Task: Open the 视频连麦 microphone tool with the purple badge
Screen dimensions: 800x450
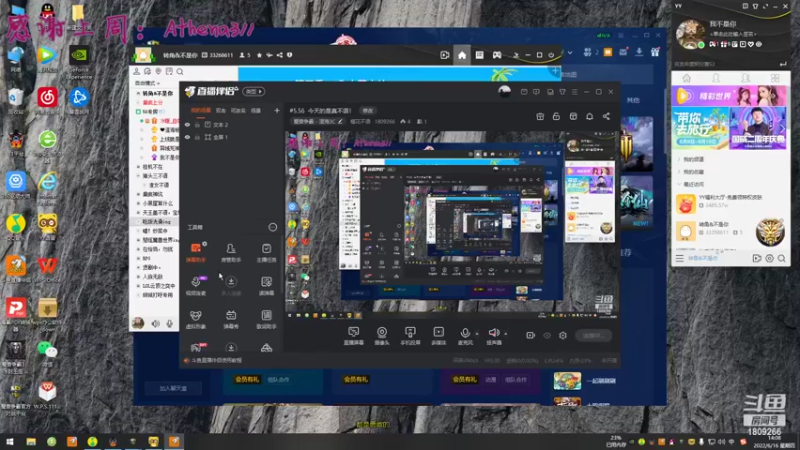Action: coord(196,285)
